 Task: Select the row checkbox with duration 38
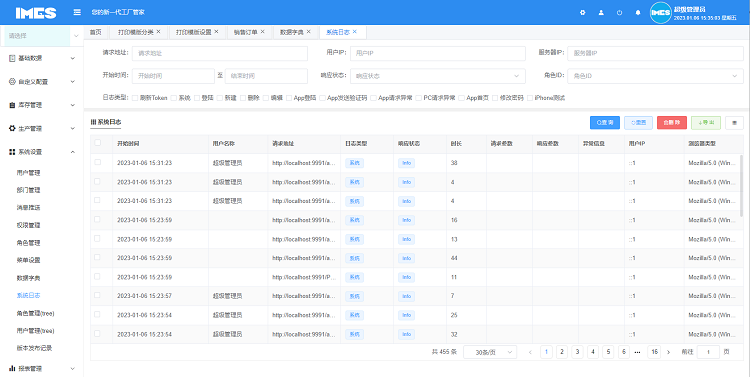pyautogui.click(x=98, y=162)
